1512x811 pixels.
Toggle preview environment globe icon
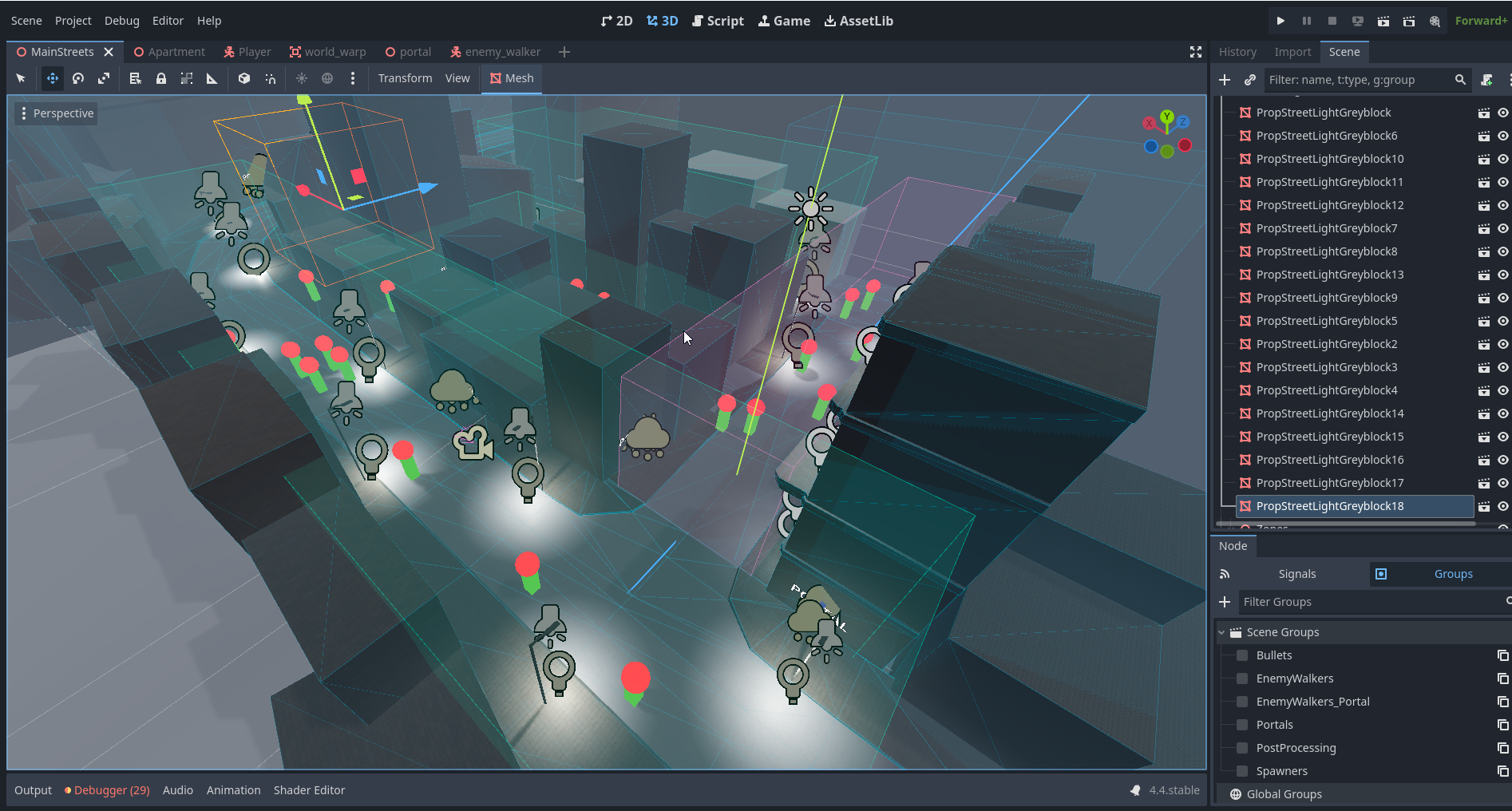[x=327, y=78]
